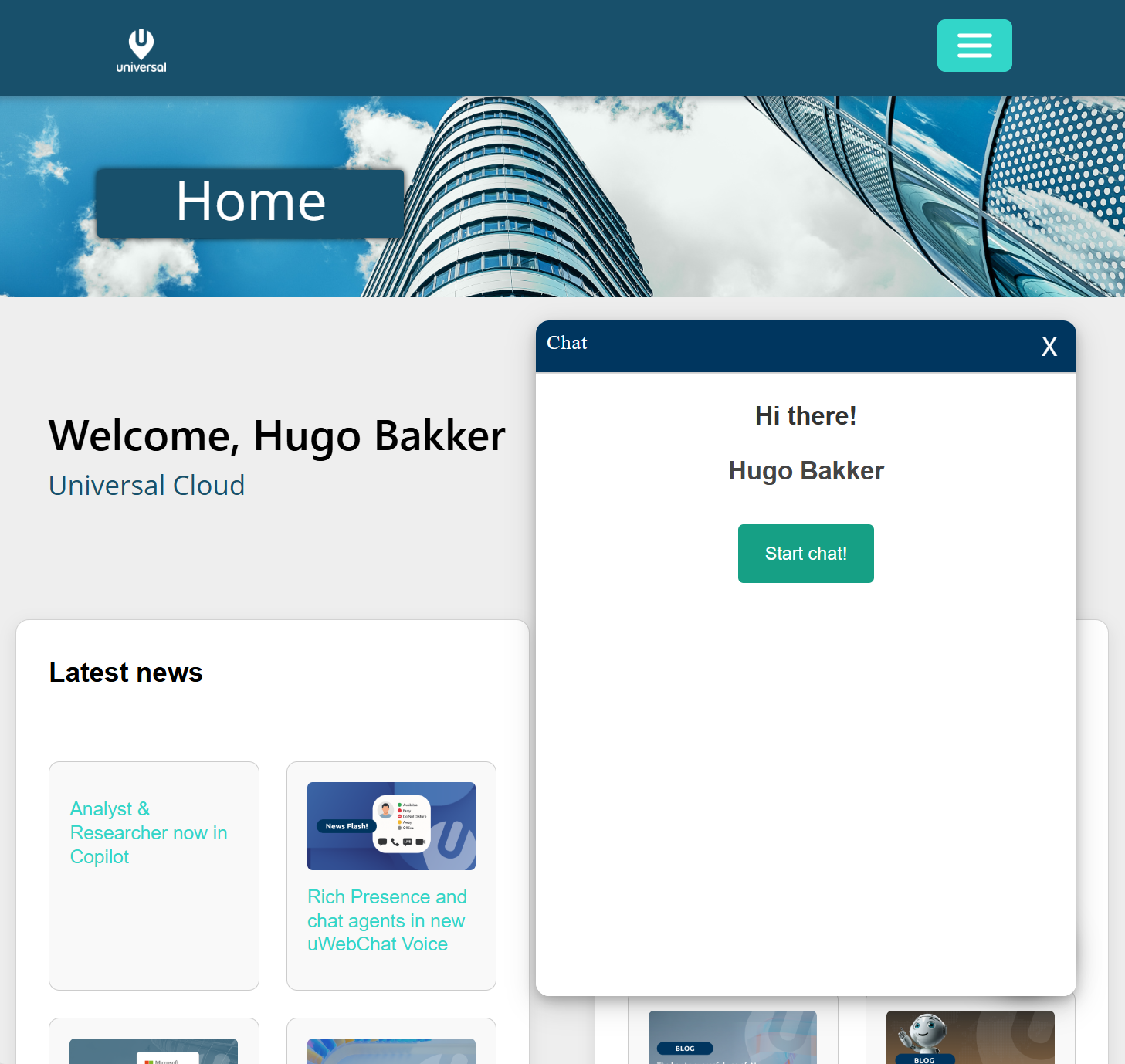
Task: Open the colorful news thumbnail beside Microsoft card
Action: pos(391,1052)
